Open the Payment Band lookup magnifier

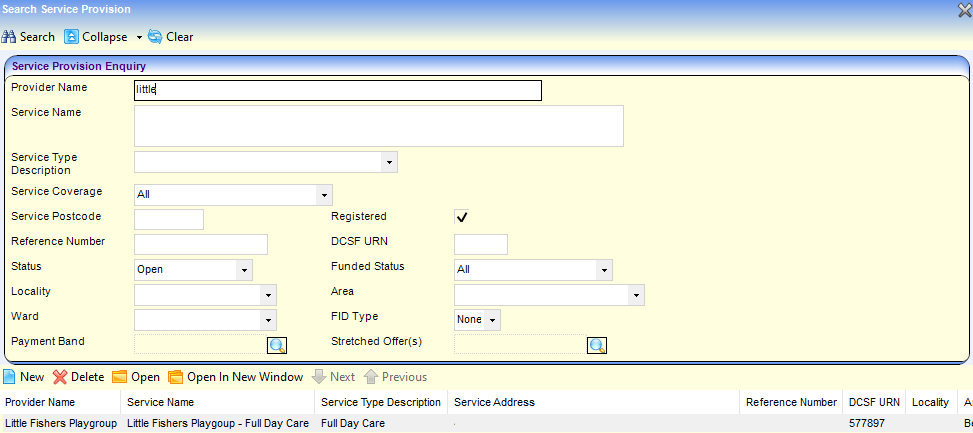(x=277, y=345)
